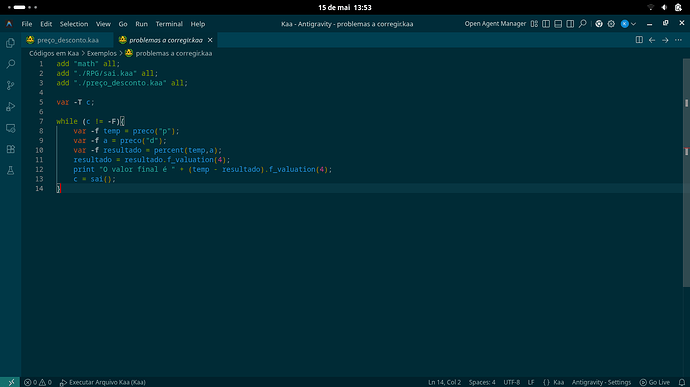
Task: Click line 7 number in the gutter
Action: [41, 121]
